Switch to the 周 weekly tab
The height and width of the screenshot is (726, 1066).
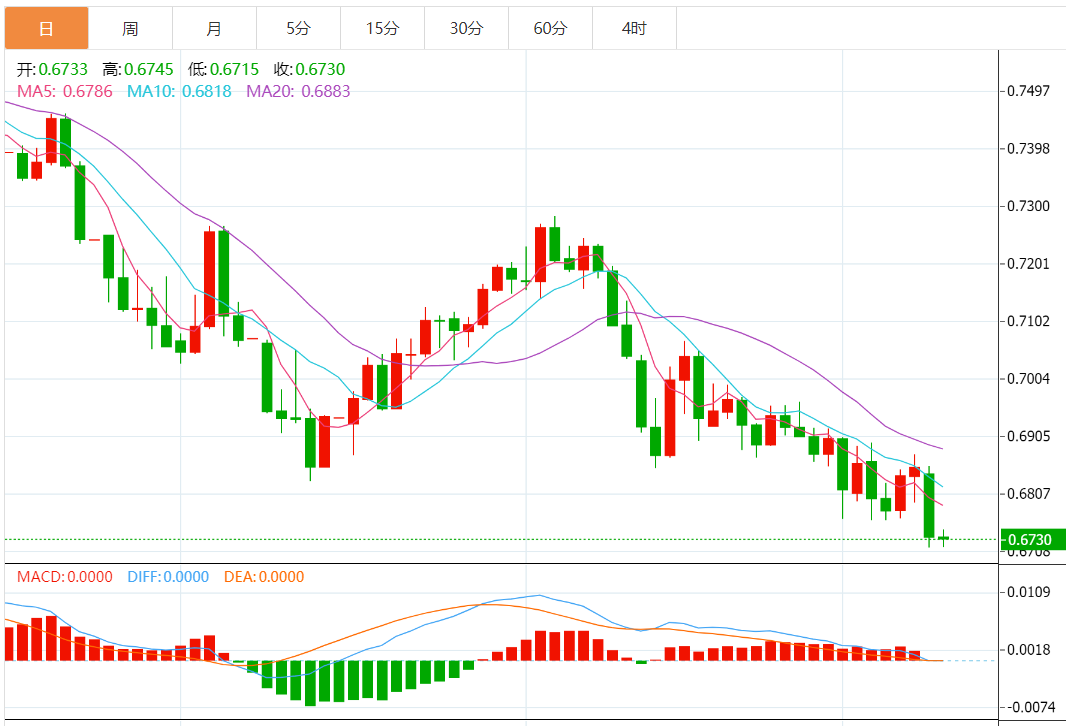131,29
